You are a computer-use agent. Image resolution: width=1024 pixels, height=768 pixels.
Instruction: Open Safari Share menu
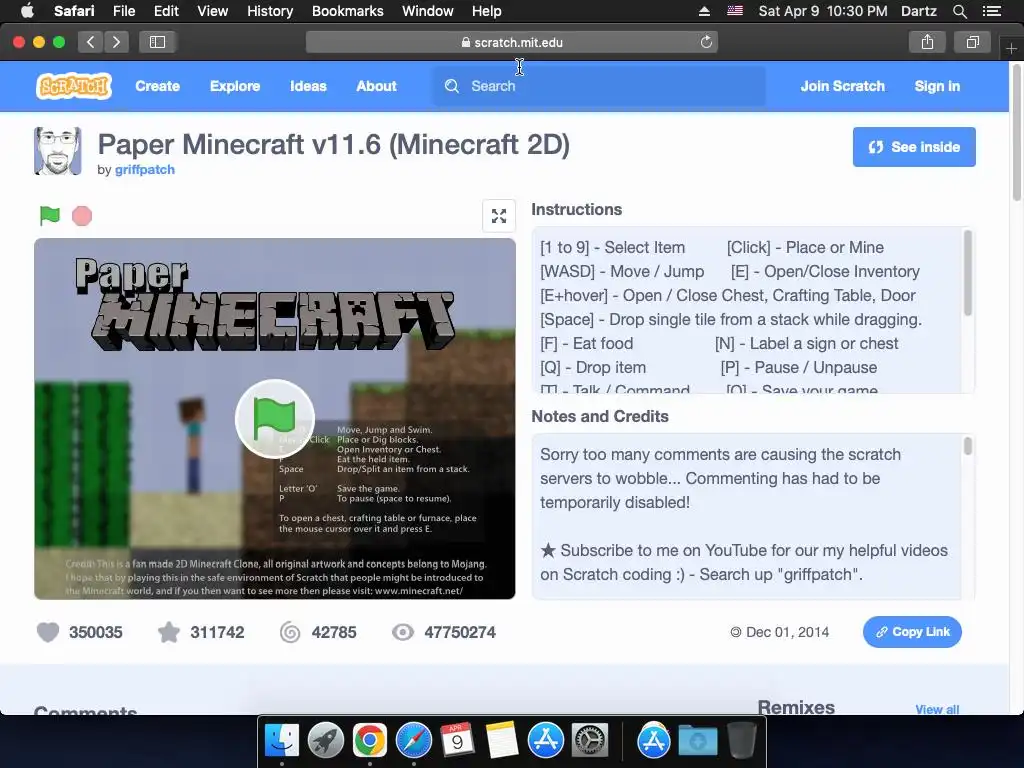pyautogui.click(x=927, y=42)
